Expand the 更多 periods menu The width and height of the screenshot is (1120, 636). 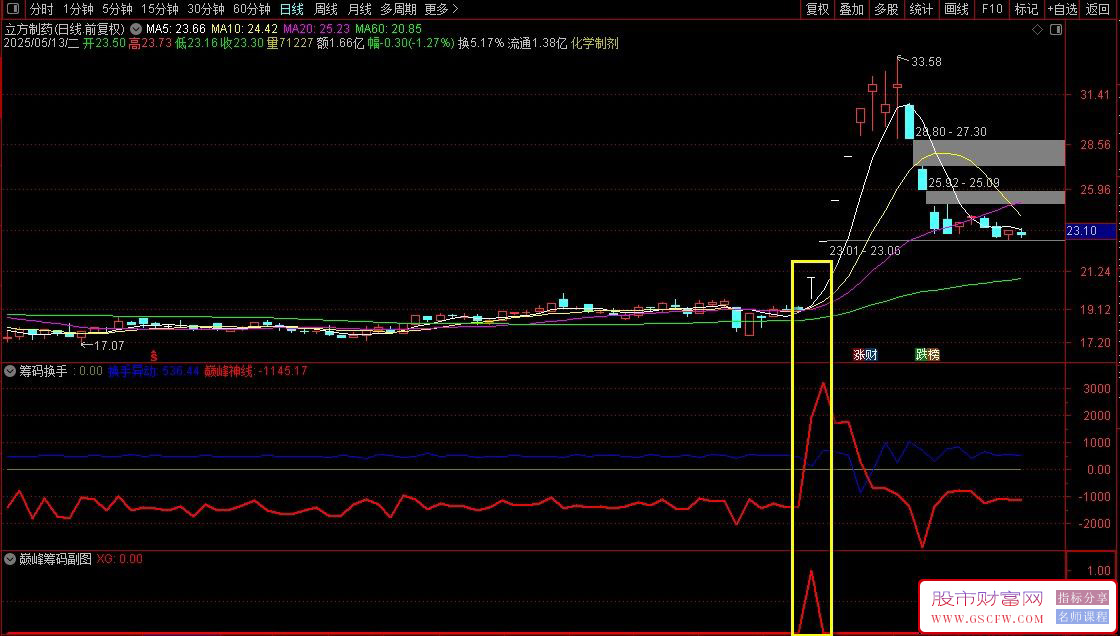(x=441, y=9)
